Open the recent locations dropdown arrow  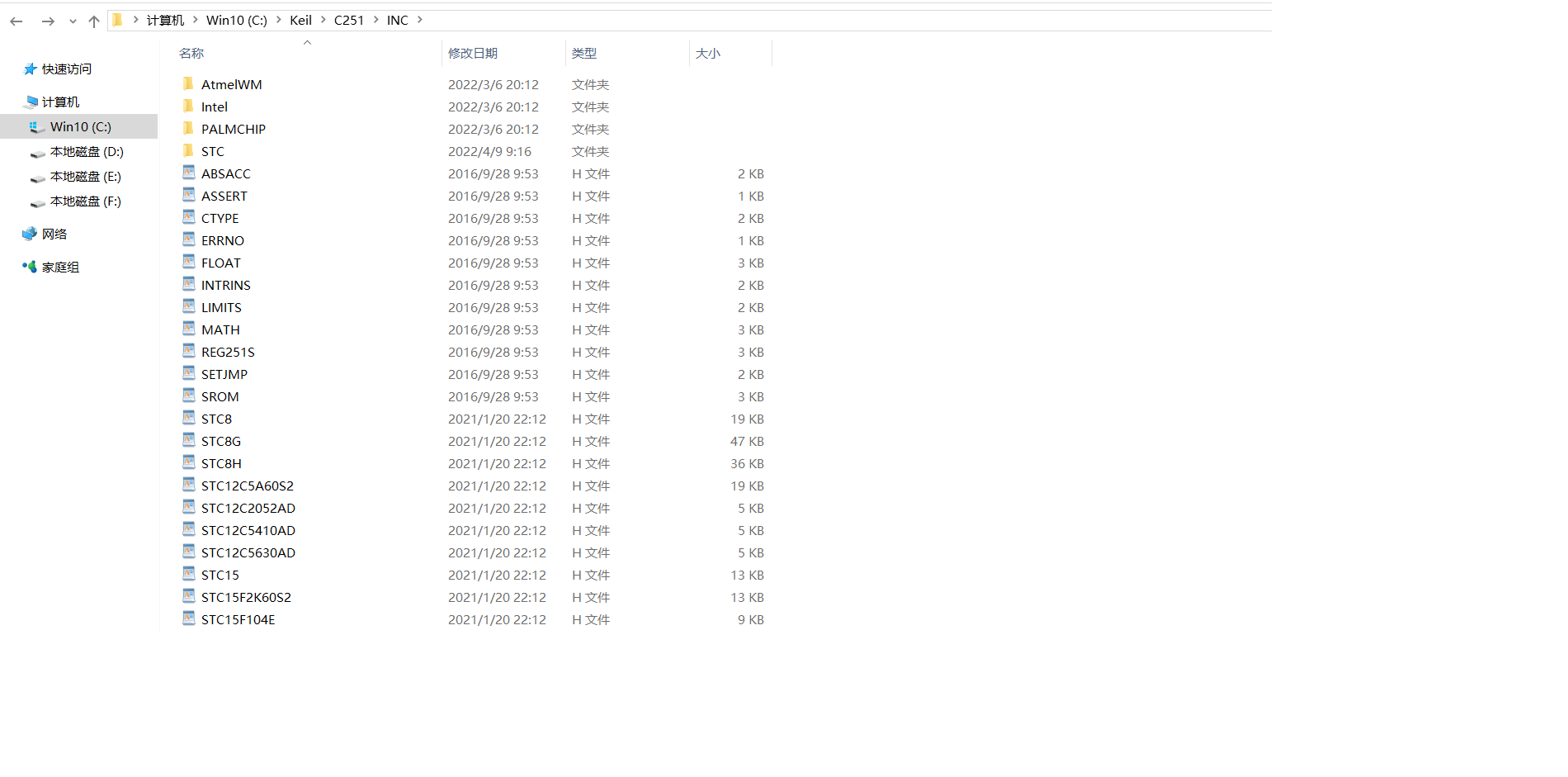point(73,21)
